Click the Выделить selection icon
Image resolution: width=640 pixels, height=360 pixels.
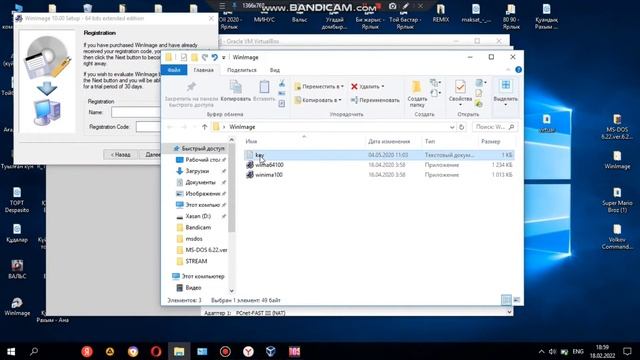coord(506,85)
